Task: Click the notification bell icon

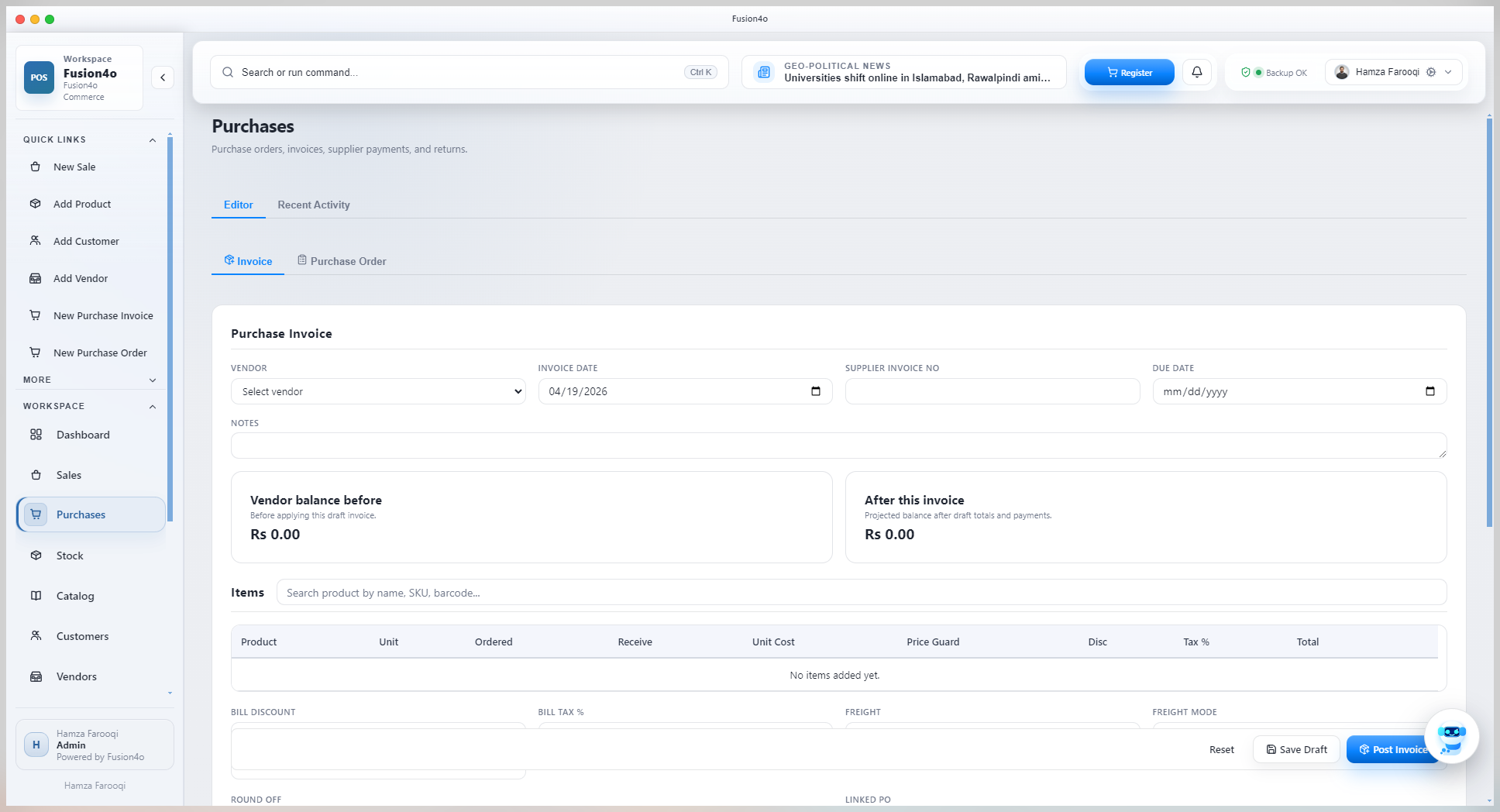Action: click(1197, 71)
